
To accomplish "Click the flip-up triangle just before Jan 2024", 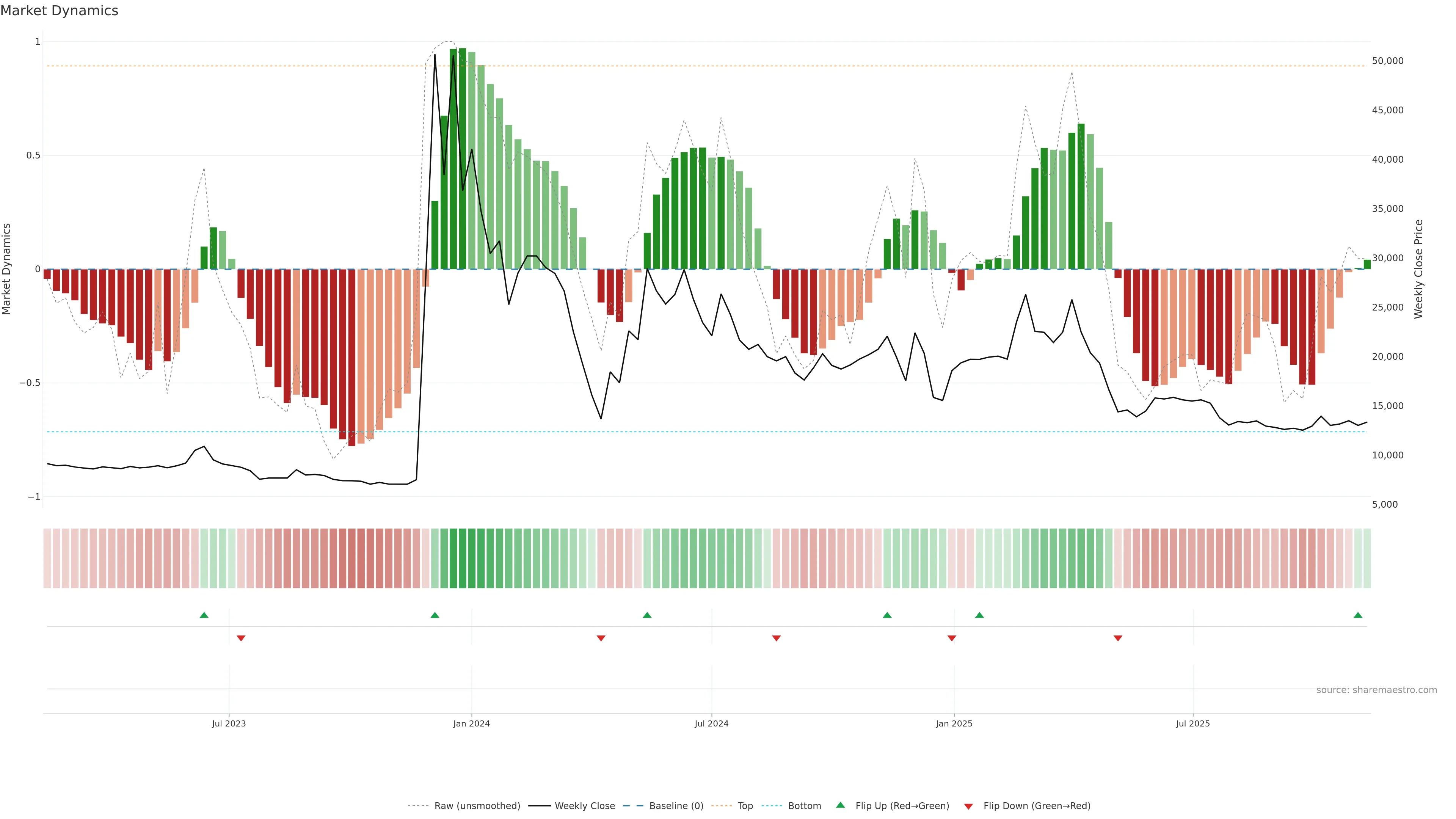I will (435, 615).
